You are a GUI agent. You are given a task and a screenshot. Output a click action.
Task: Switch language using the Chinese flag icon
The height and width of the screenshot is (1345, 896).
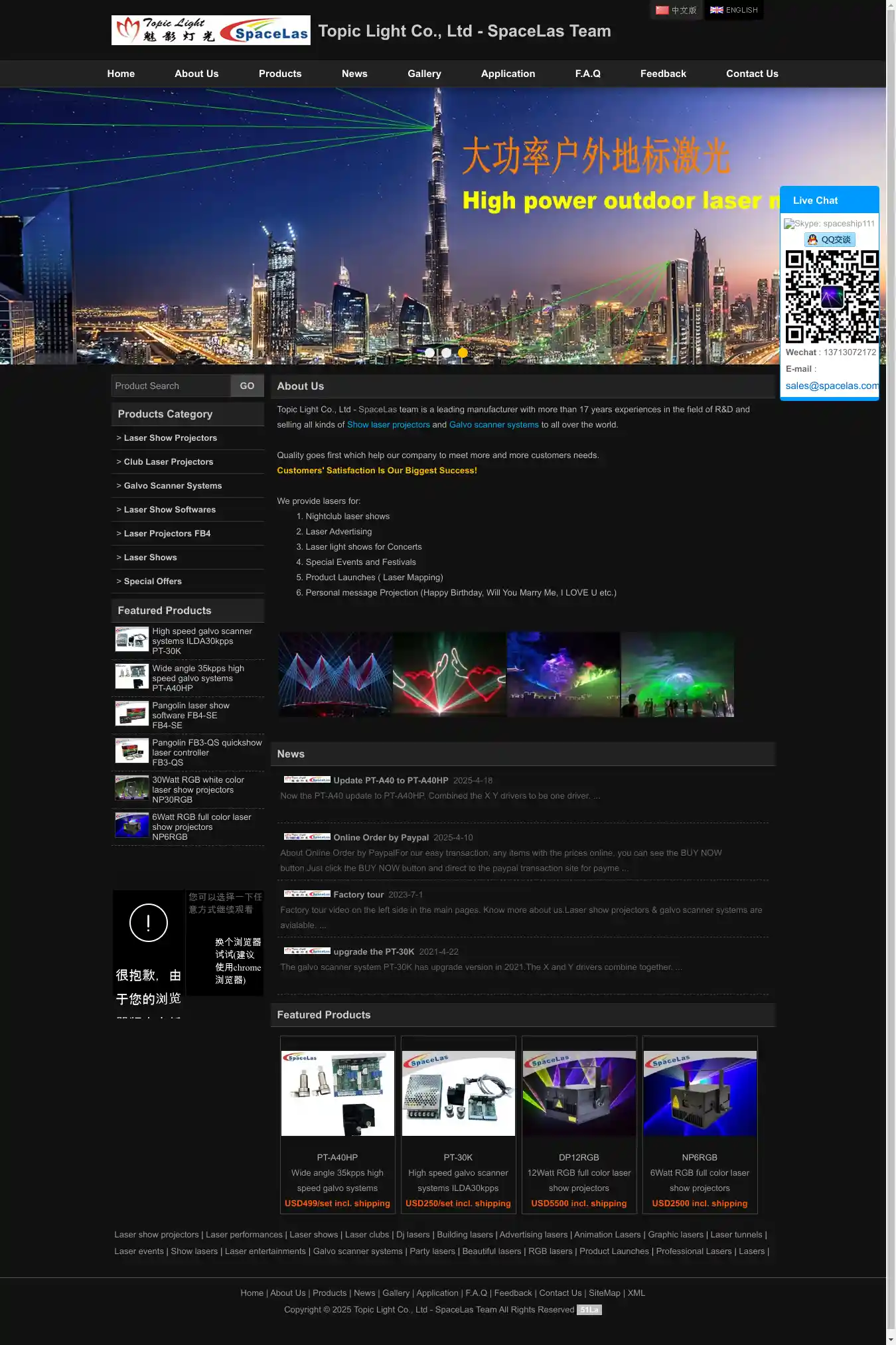[x=662, y=10]
